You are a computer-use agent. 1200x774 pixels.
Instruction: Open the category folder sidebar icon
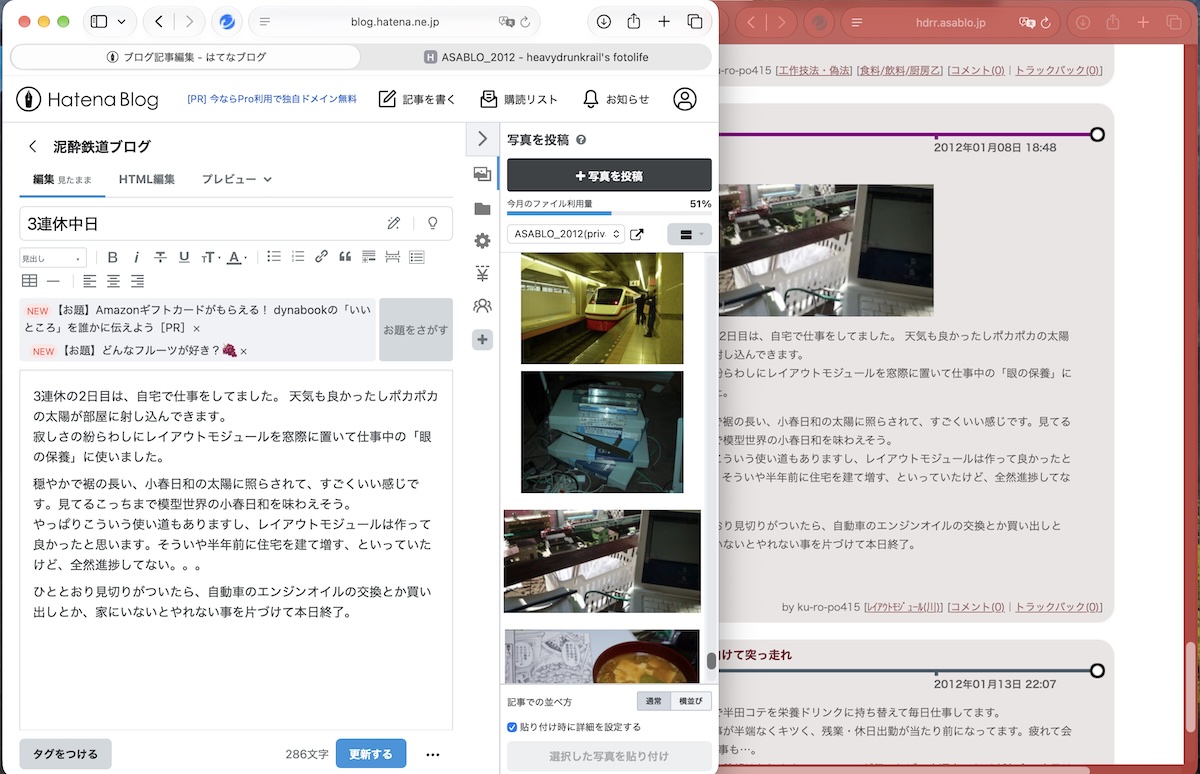[482, 208]
